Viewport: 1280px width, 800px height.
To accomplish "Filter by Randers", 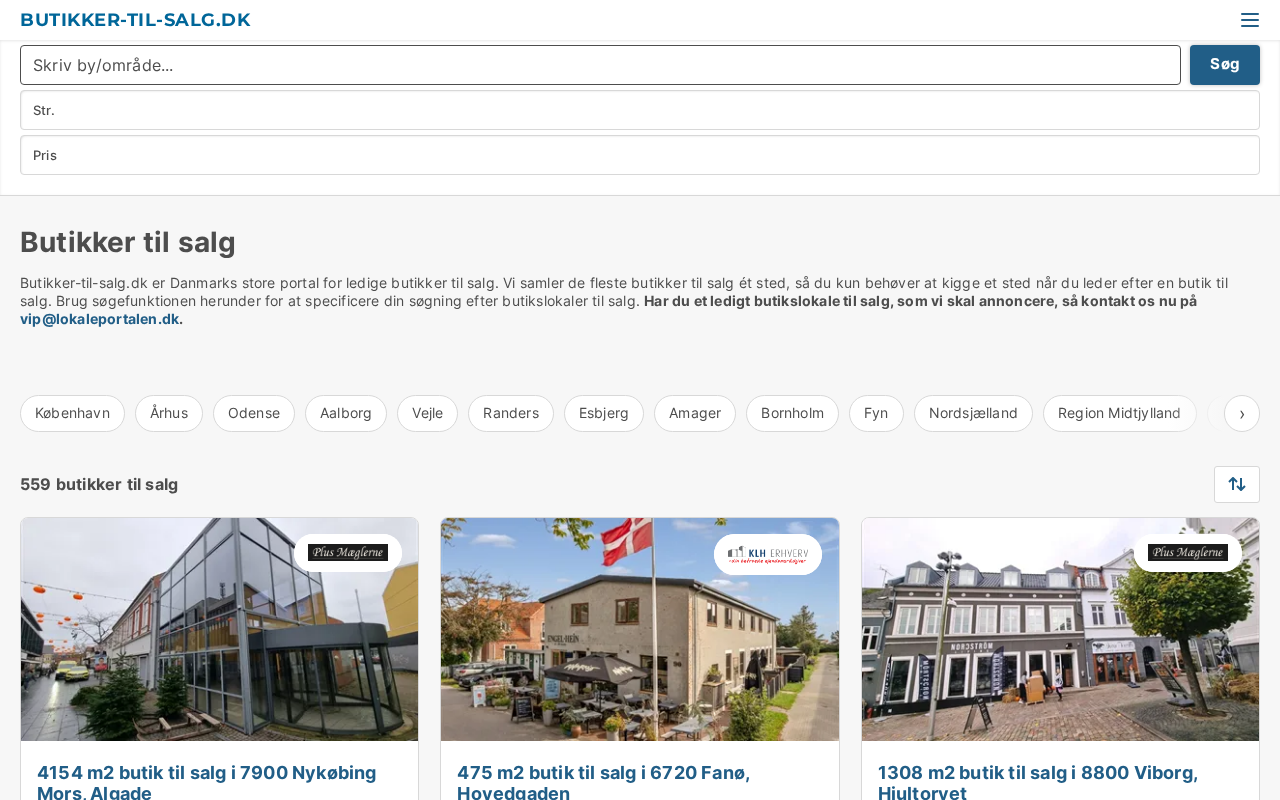I will [511, 413].
